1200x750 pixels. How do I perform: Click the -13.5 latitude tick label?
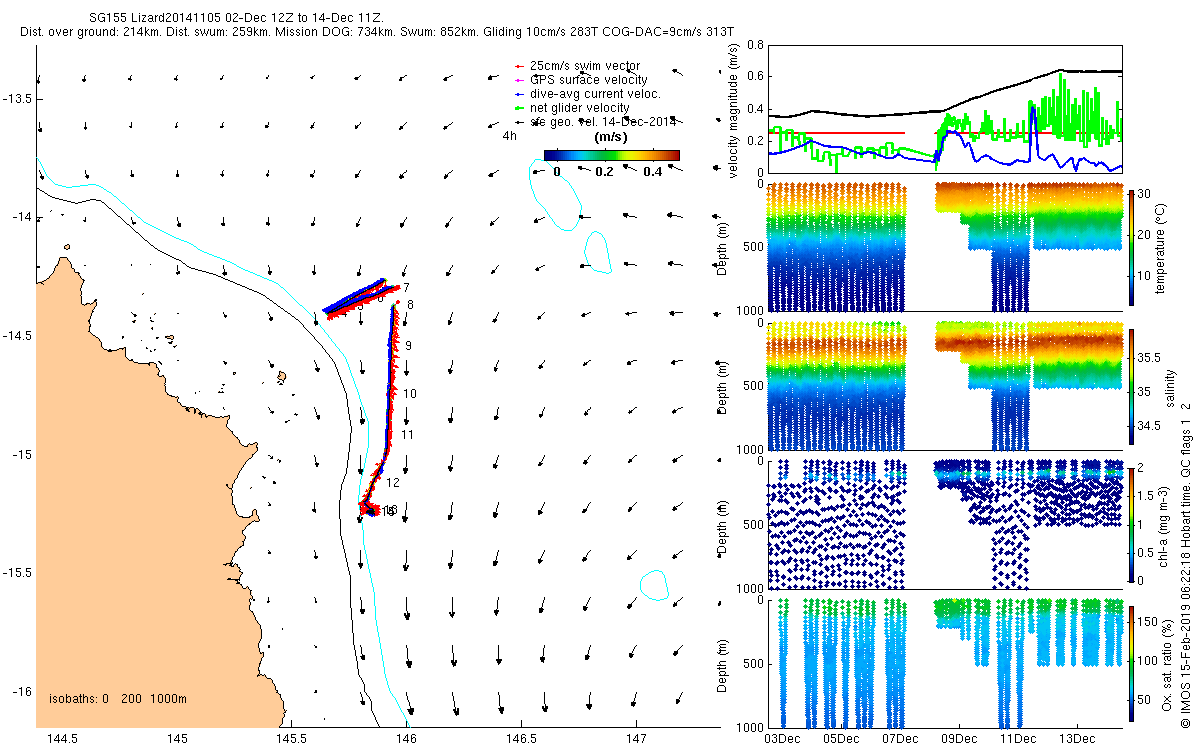coord(17,98)
